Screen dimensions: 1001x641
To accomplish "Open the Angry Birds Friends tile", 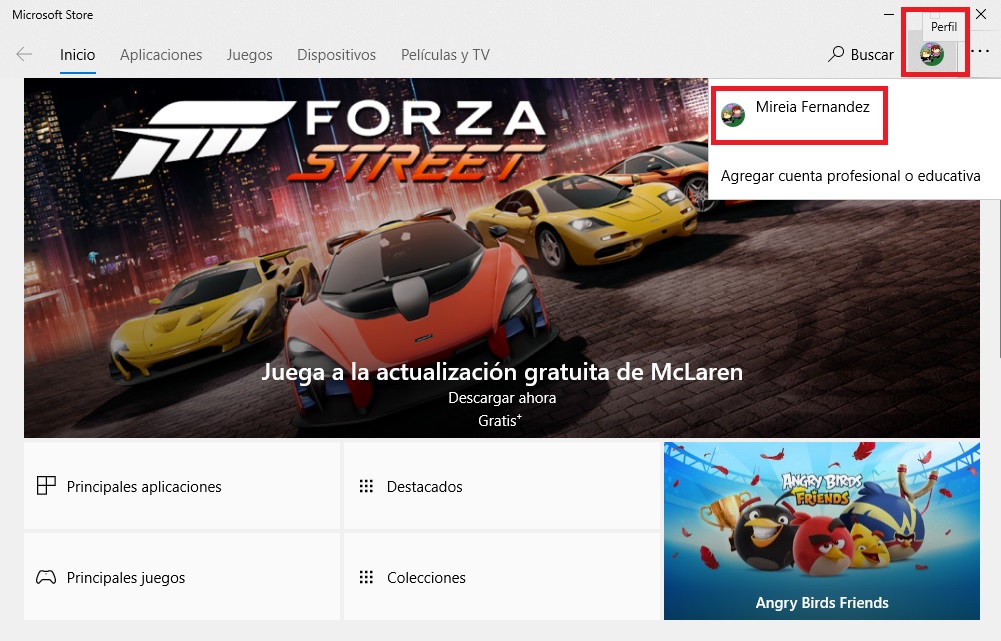I will tap(821, 530).
